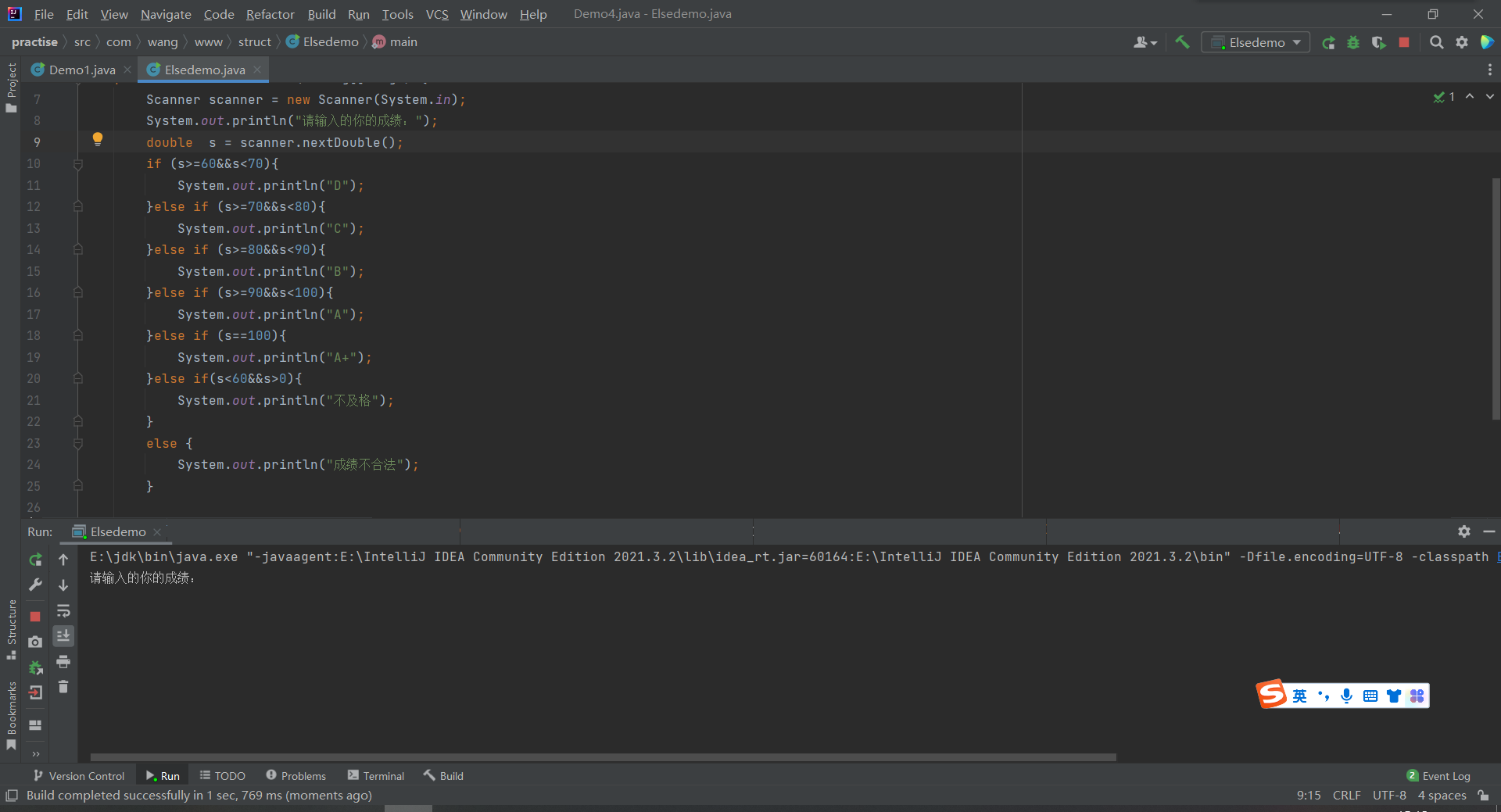
Task: Toggle soft-wrap in console
Action: (x=63, y=610)
